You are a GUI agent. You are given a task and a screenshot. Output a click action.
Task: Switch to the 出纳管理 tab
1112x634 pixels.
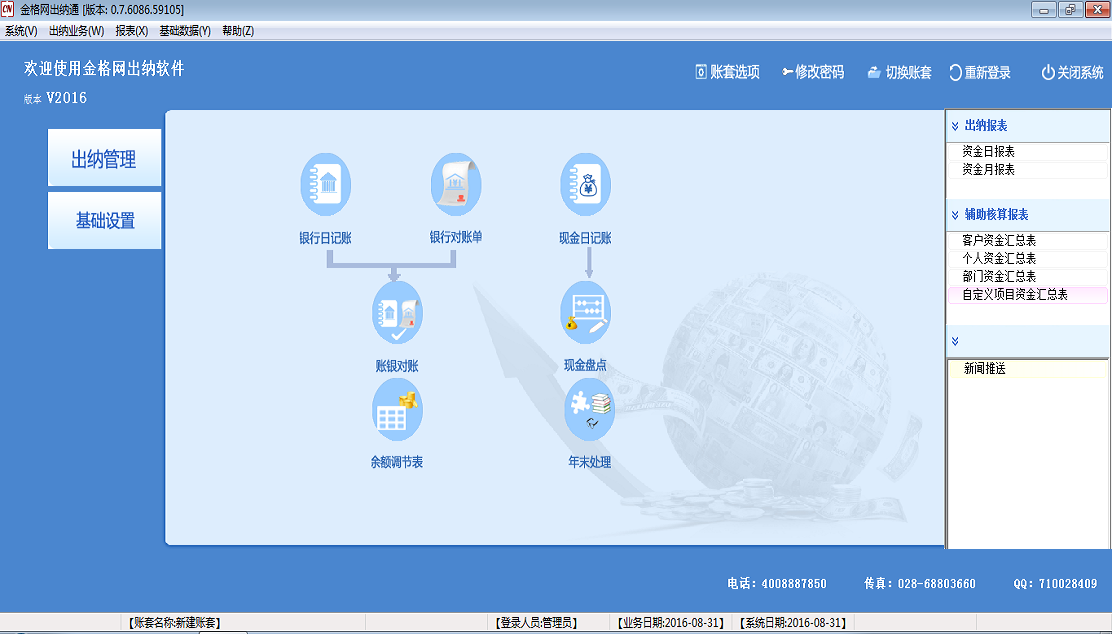[104, 159]
